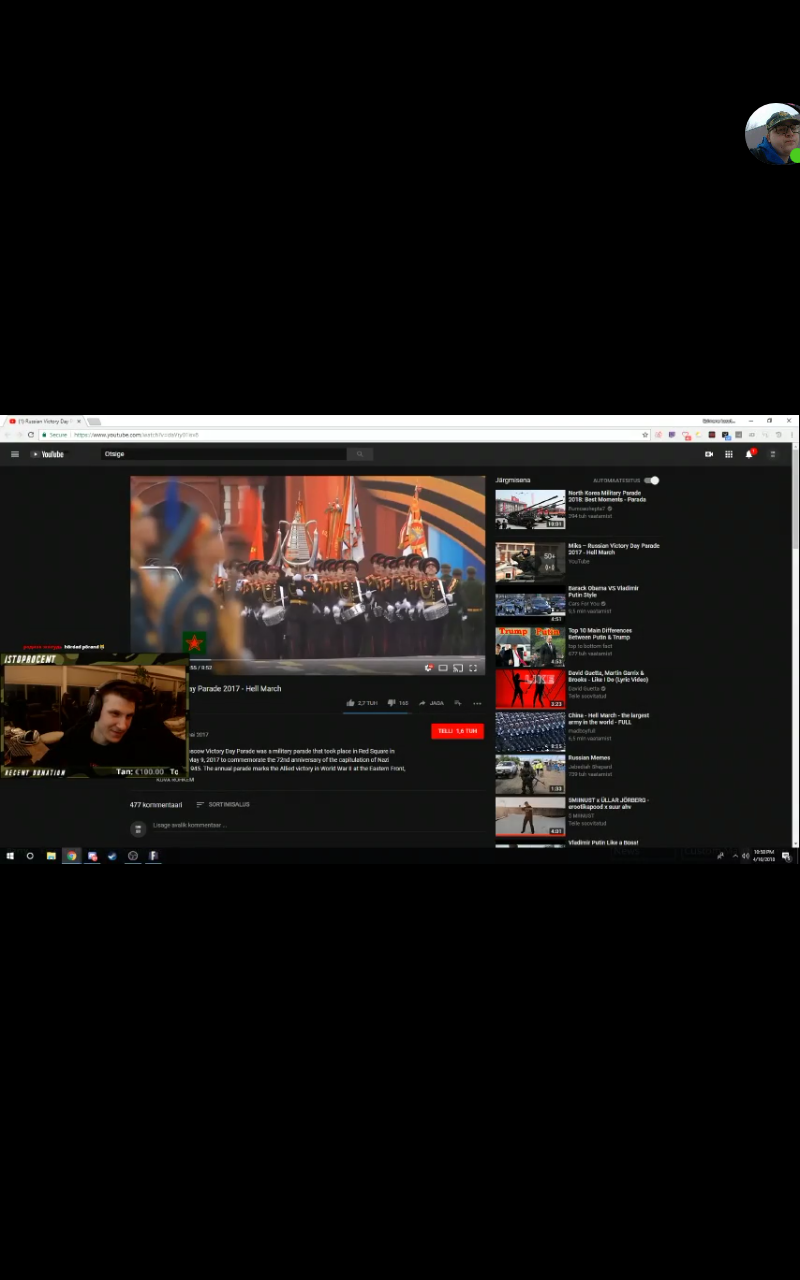Open Barack Obama VS Vladimir Putin Style video
Image resolution: width=800 pixels, height=1280 pixels.
pyautogui.click(x=603, y=591)
